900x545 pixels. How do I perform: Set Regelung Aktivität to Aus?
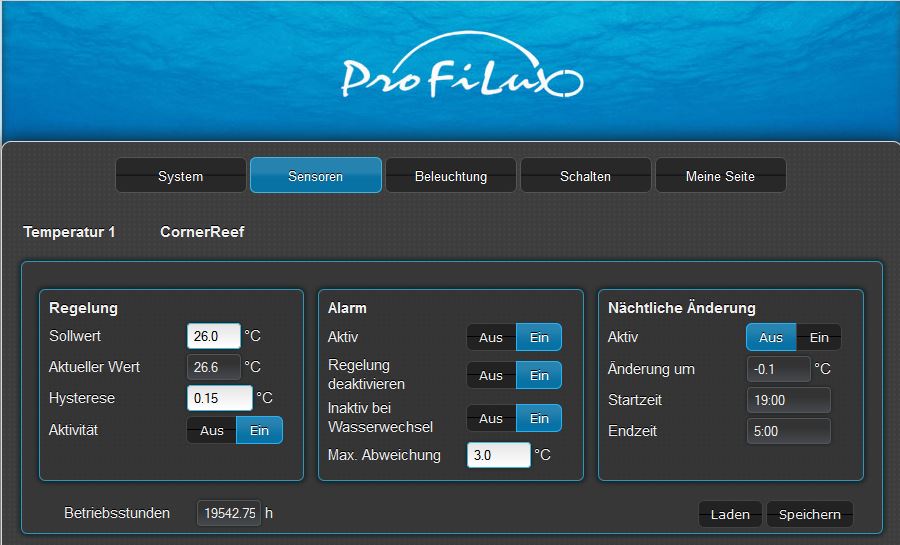tap(212, 430)
